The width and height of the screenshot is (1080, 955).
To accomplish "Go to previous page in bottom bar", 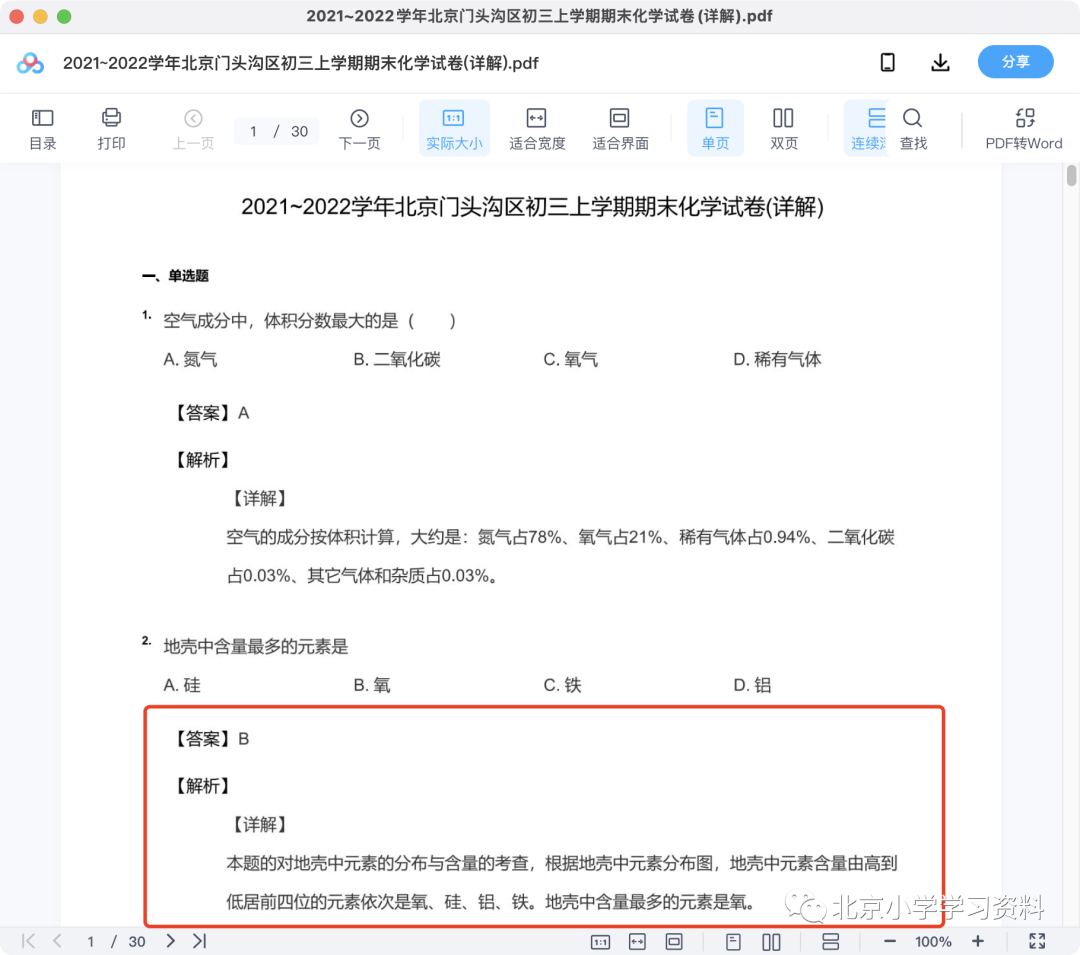I will pyautogui.click(x=58, y=941).
